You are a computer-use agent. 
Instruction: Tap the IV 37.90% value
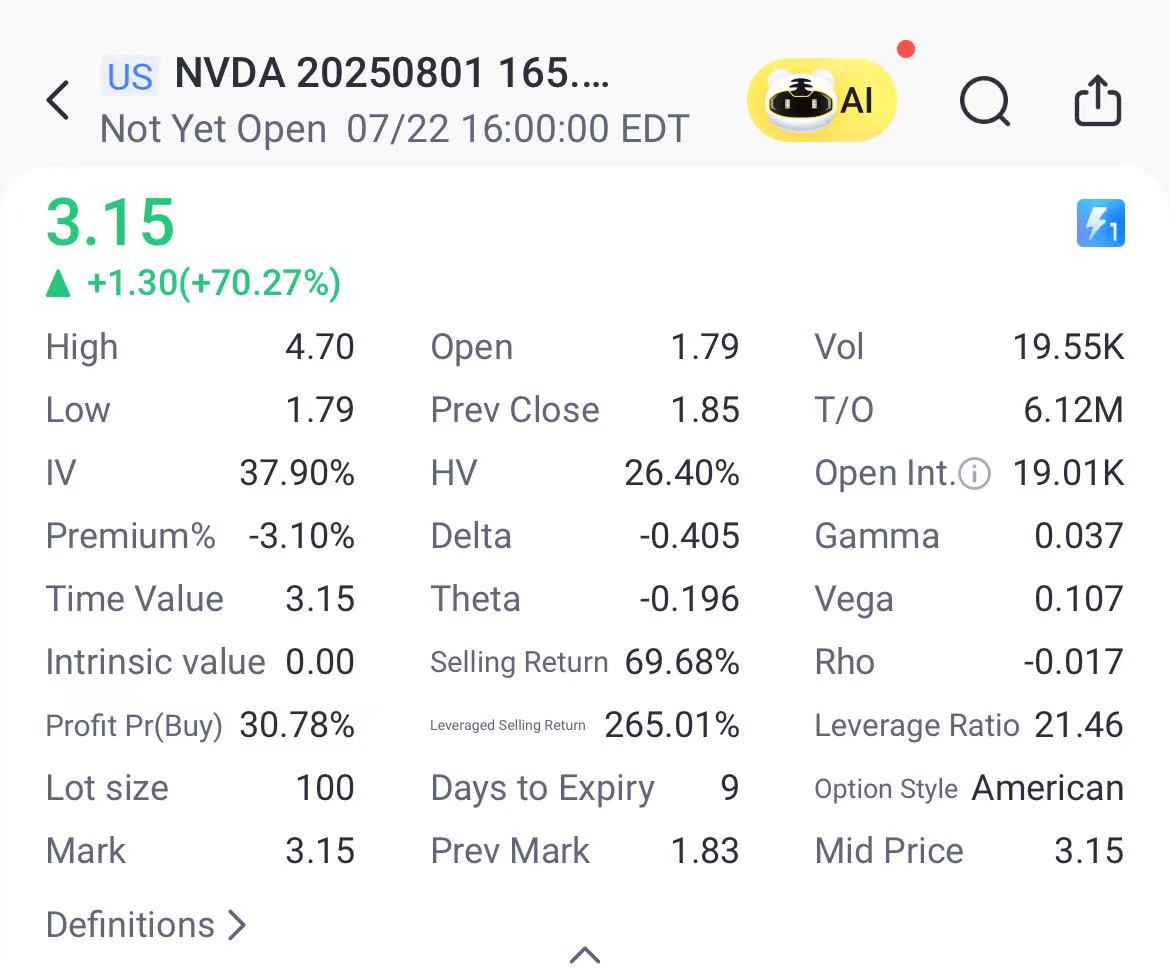click(297, 473)
